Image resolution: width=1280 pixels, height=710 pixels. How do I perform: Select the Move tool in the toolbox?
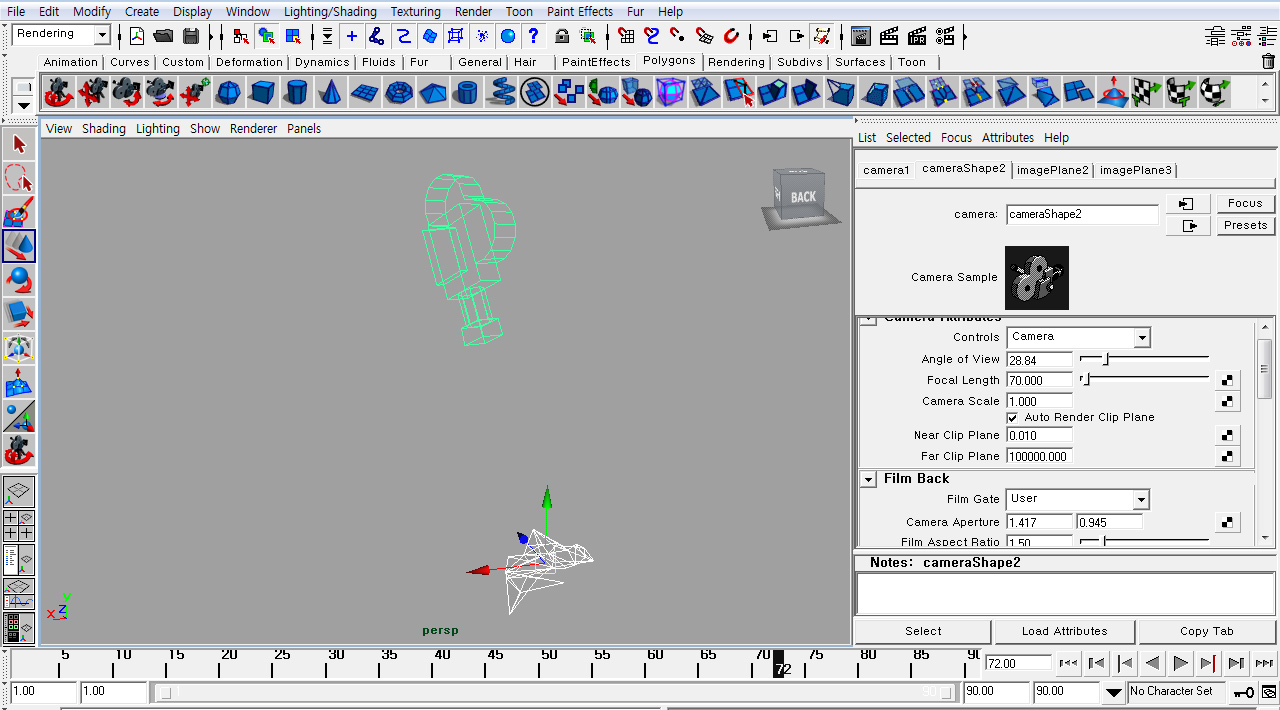pos(18,247)
